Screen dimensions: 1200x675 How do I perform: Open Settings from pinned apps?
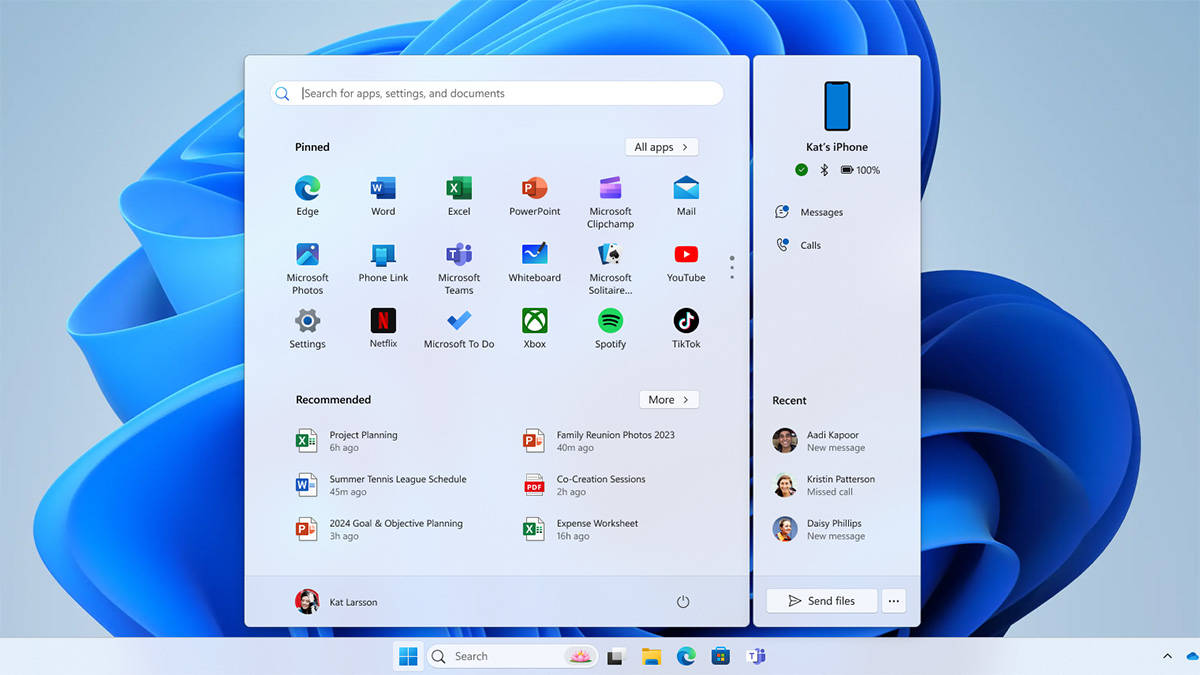pos(307,328)
